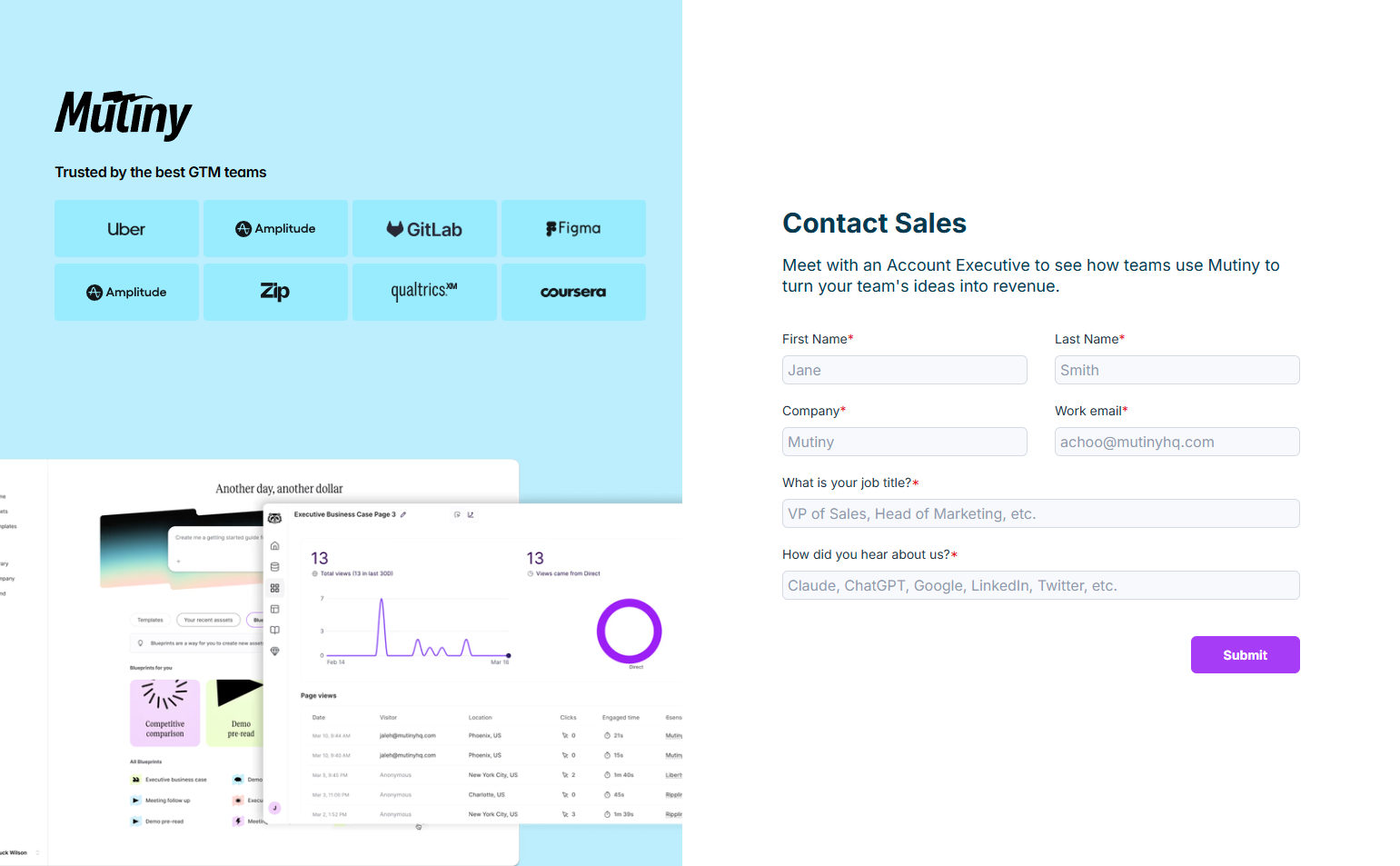Click the highlighted grid dashboard icon
The width and height of the screenshot is (1400, 866).
[x=274, y=588]
